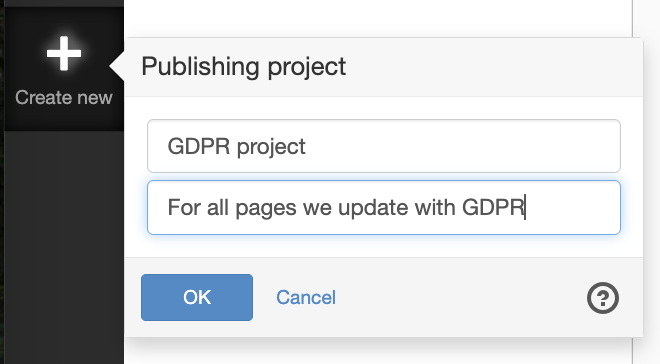This screenshot has height=364, width=660.
Task: Click the white plus icon
Action: click(64, 53)
